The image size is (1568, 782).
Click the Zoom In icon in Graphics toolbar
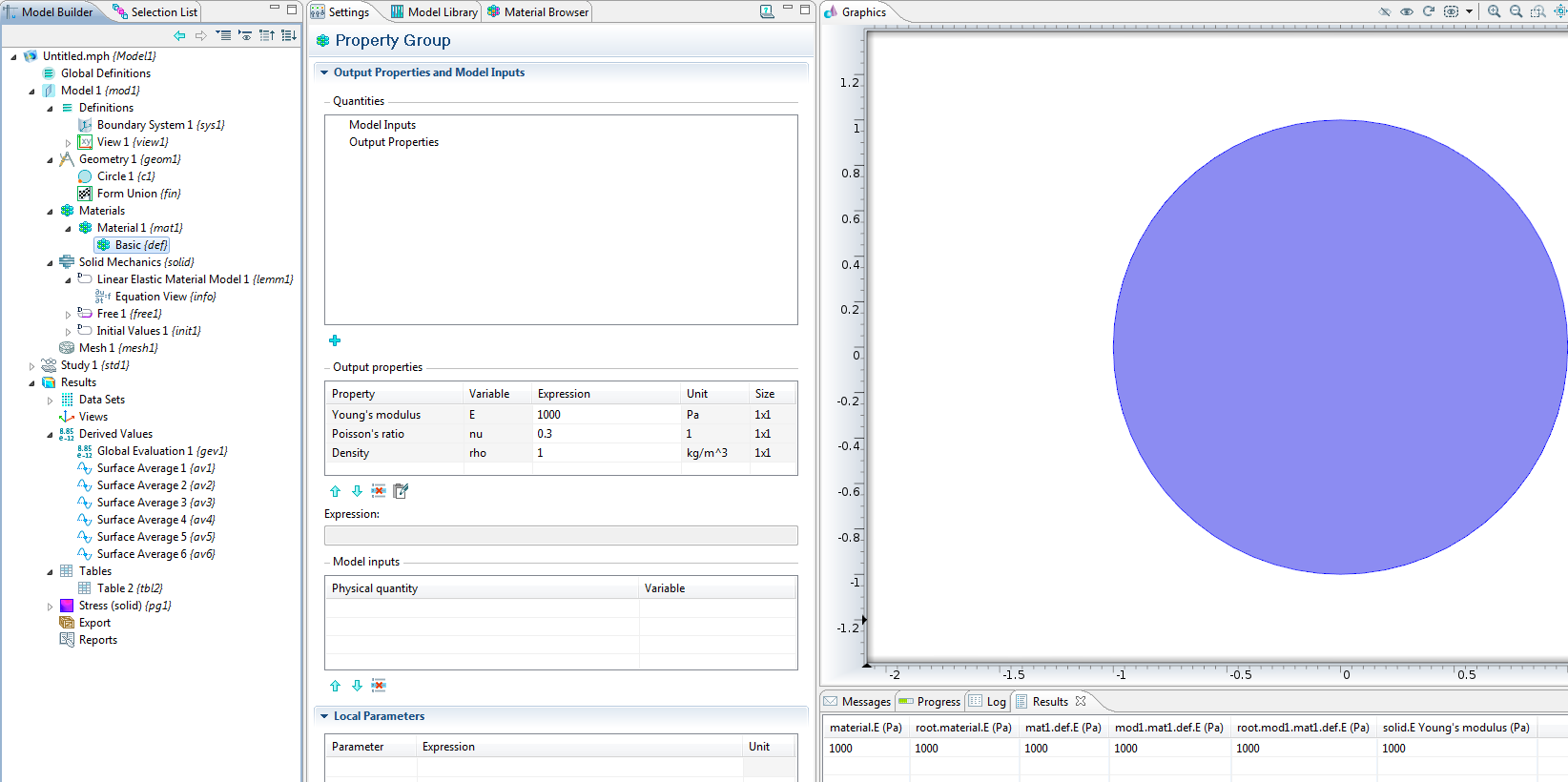[x=1494, y=11]
